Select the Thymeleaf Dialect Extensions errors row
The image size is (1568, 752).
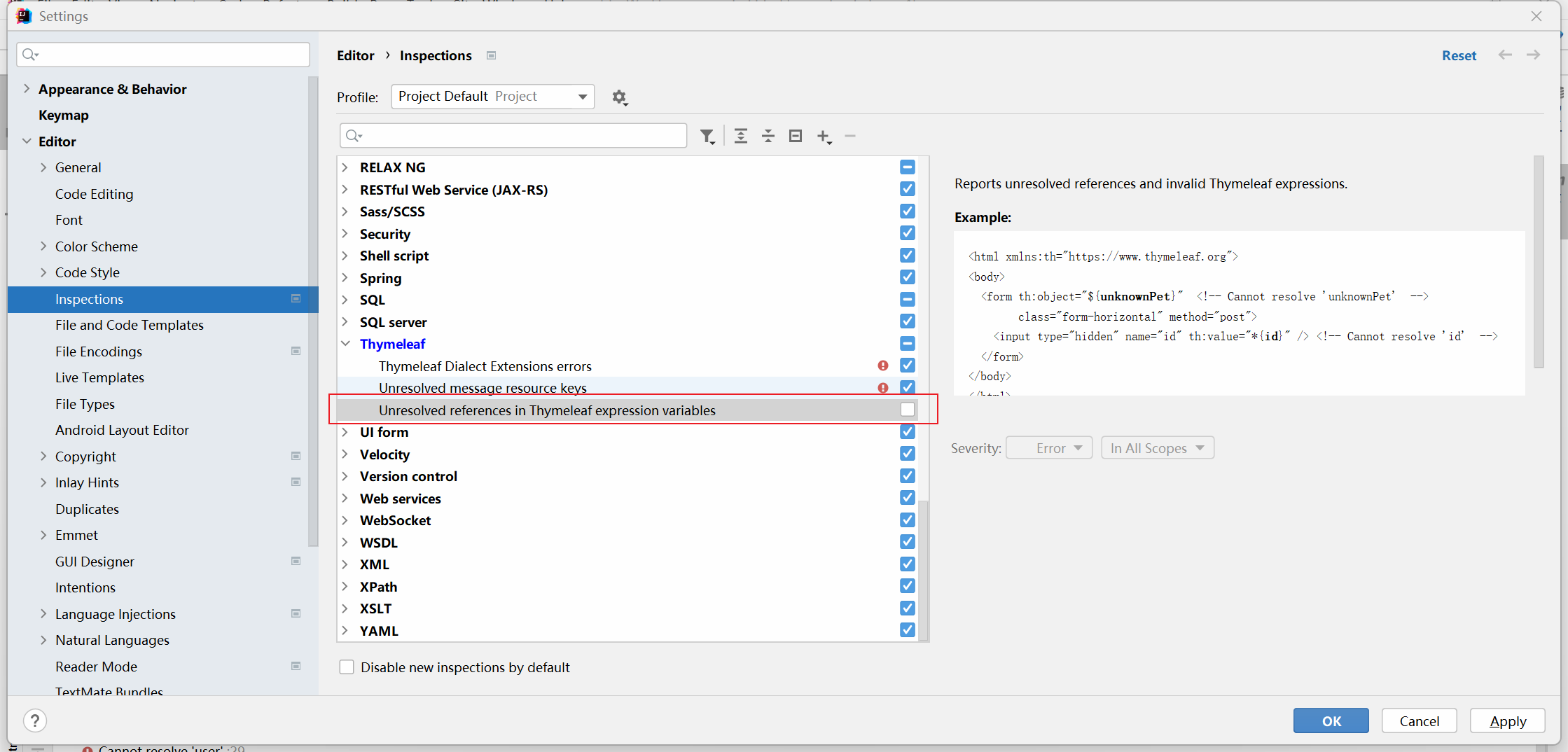(x=627, y=365)
